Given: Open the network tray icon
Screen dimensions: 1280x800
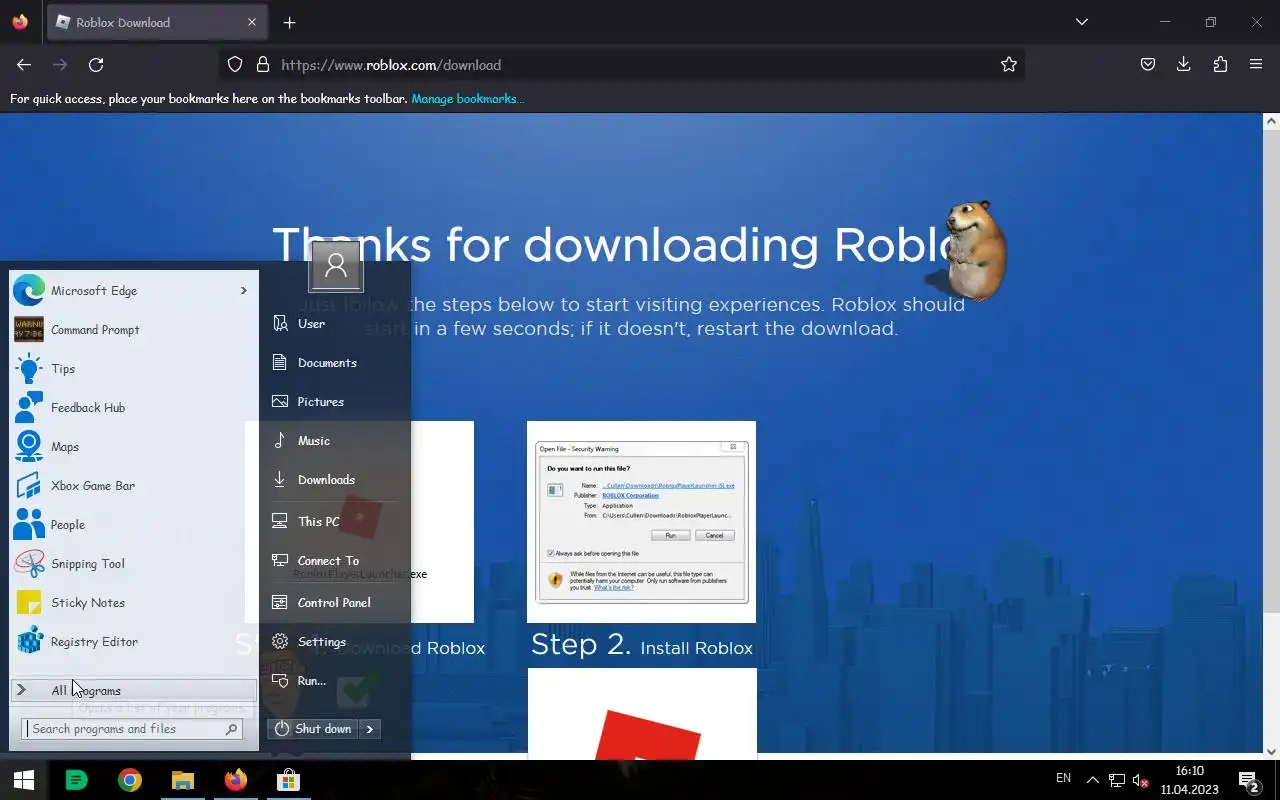Looking at the screenshot, I should tap(1116, 780).
